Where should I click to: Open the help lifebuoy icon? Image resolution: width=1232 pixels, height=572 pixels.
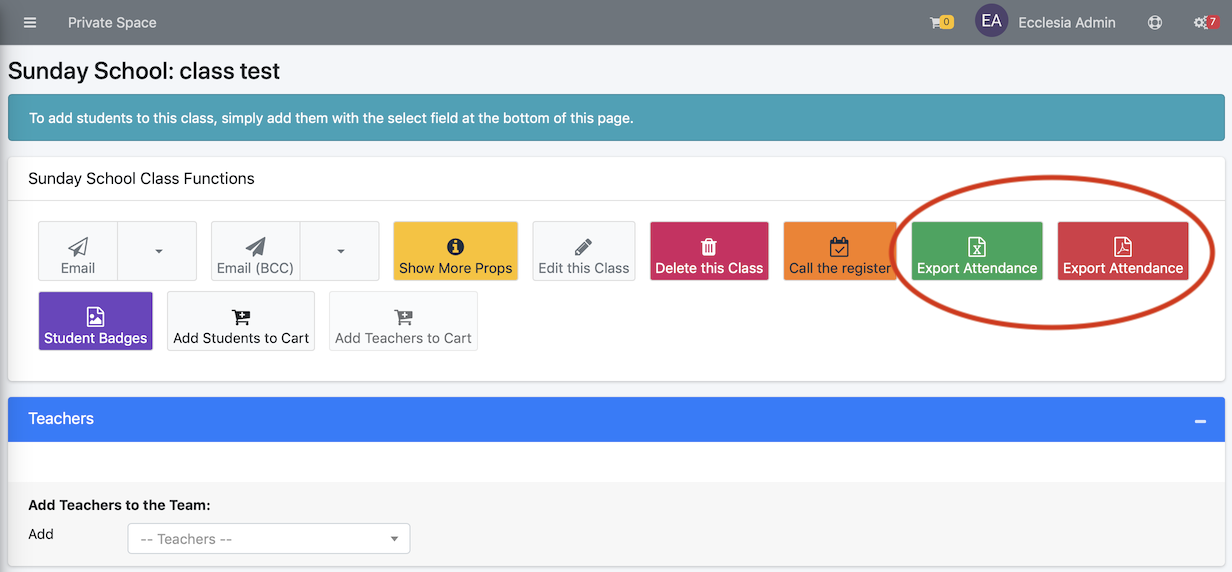tap(1155, 22)
